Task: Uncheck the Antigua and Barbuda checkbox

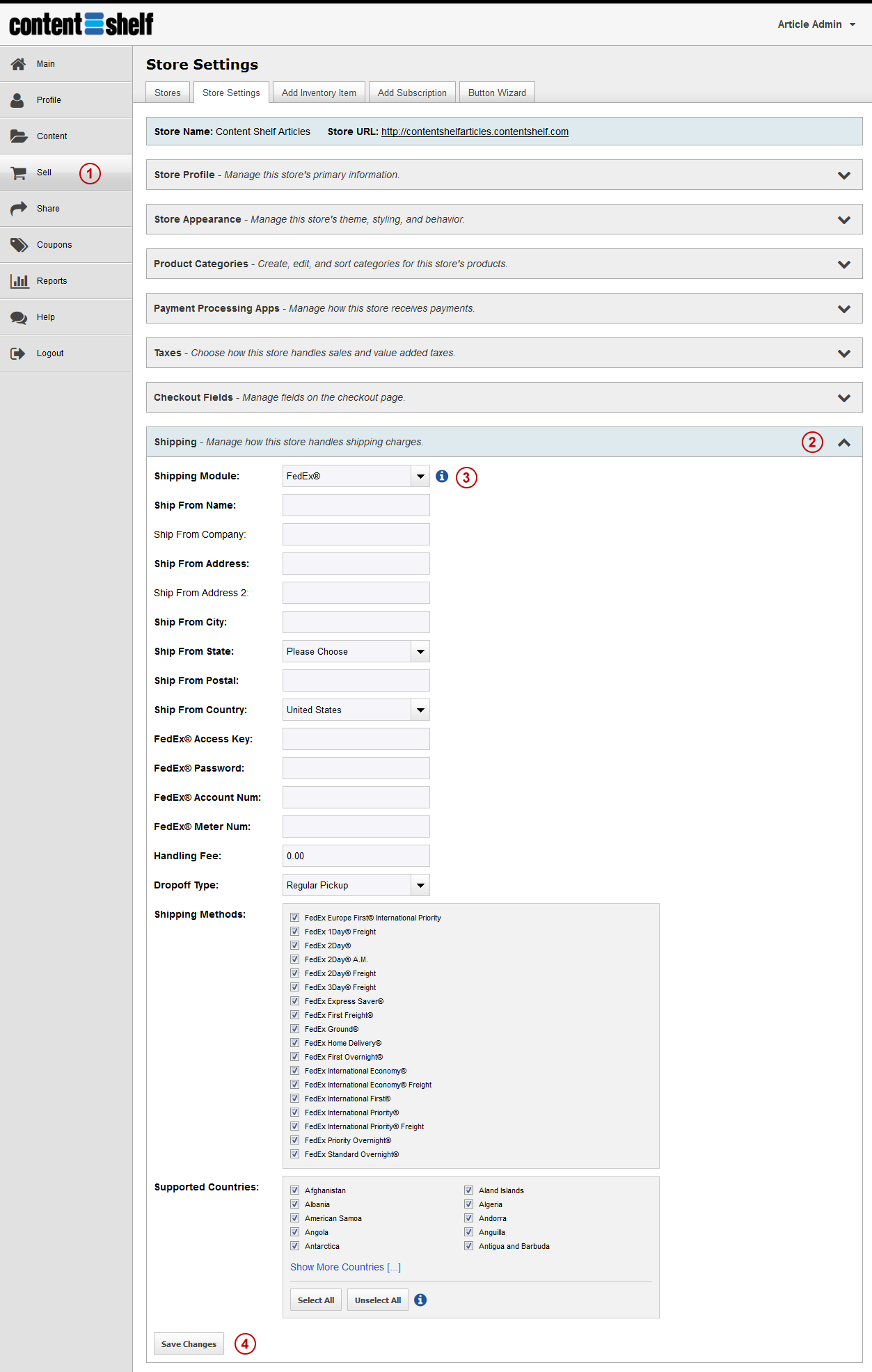Action: click(x=469, y=1246)
